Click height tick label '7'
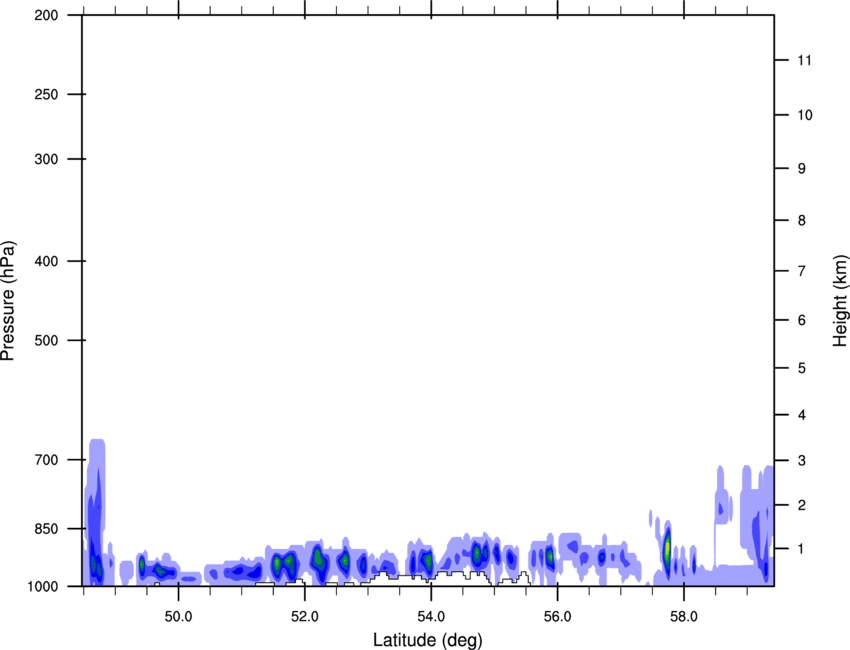This screenshot has height=650, width=850. [802, 271]
